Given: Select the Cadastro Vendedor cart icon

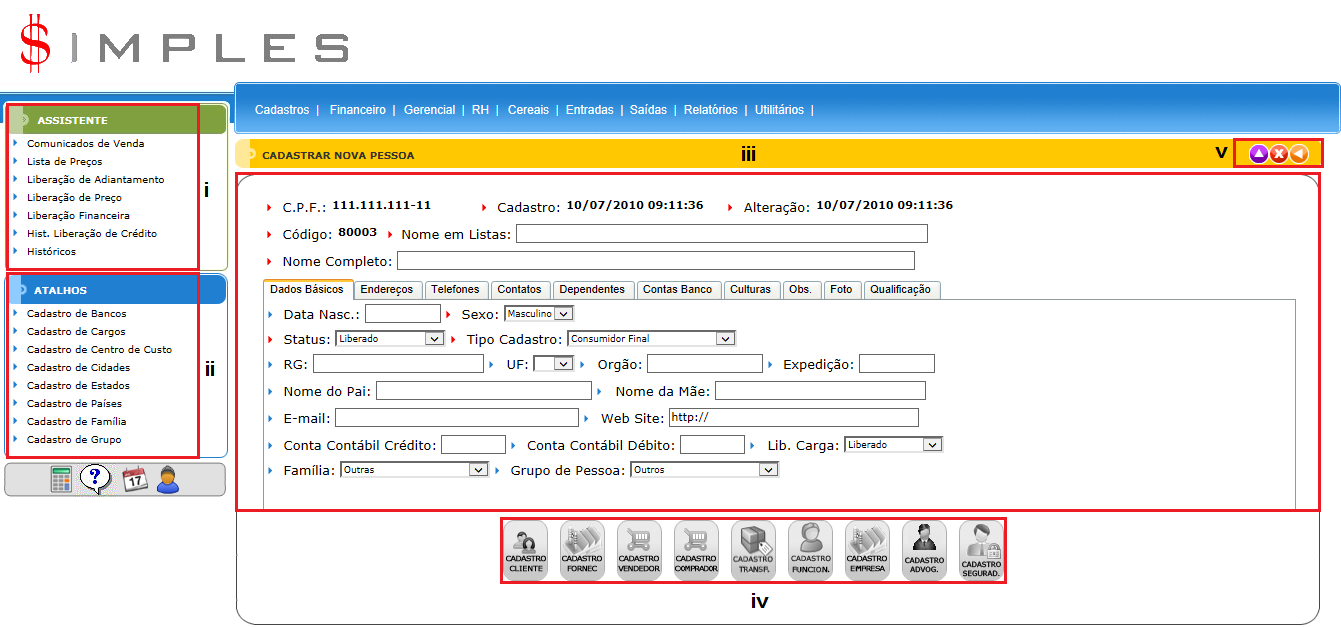Looking at the screenshot, I should point(639,551).
